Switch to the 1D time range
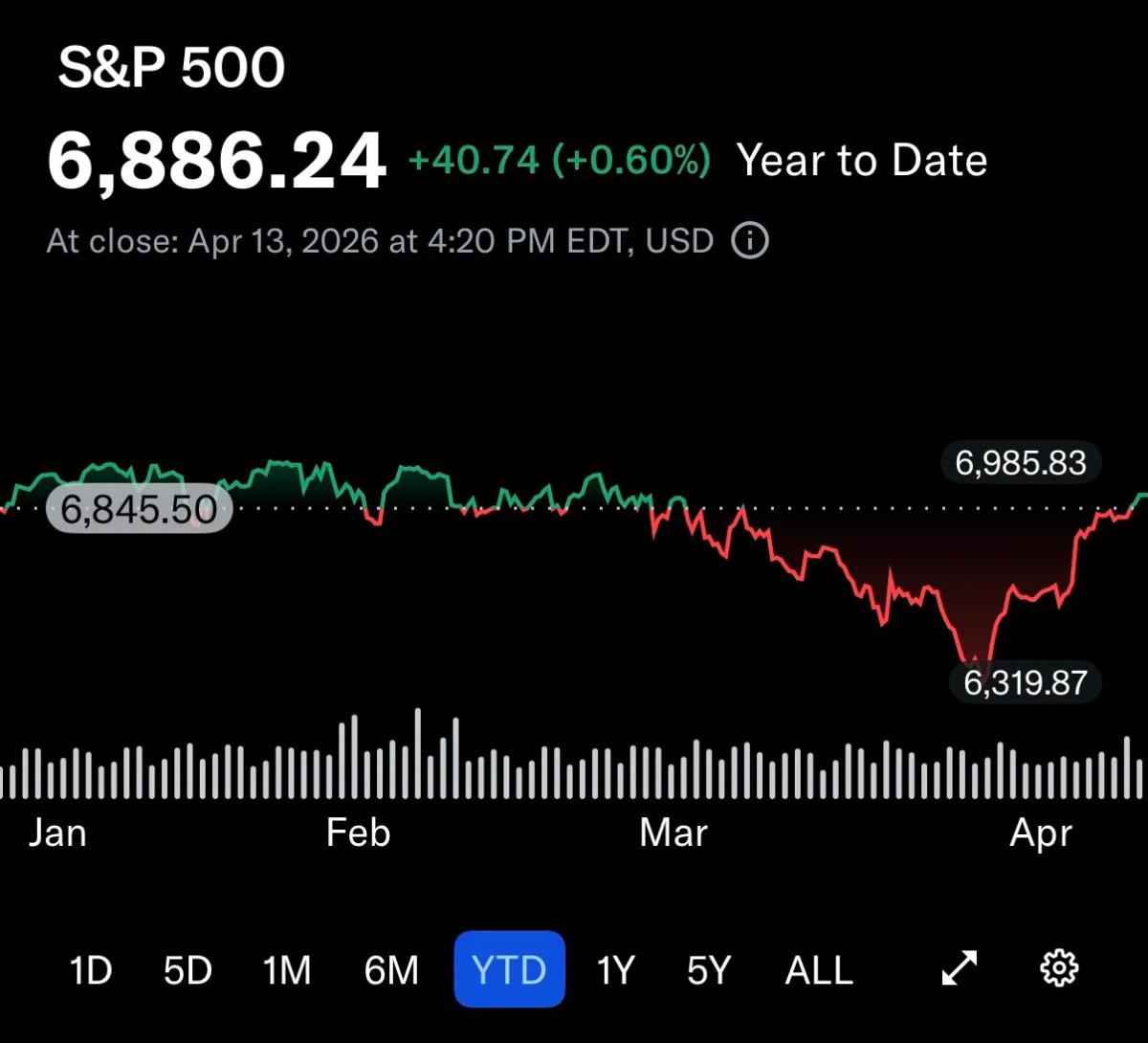Viewport: 1148px width, 1043px height. (90, 969)
